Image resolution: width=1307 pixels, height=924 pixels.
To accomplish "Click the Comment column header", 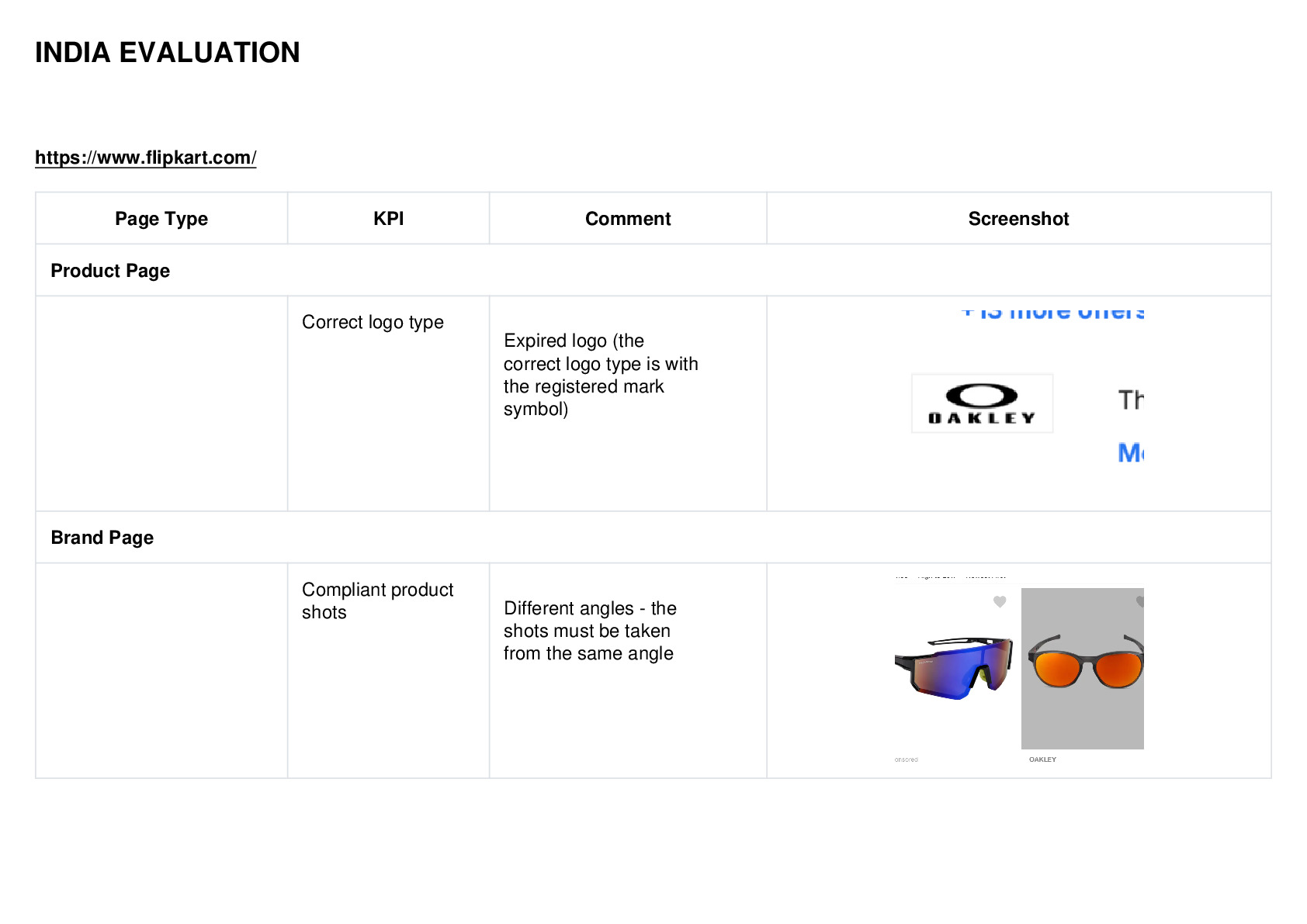I will tap(628, 219).
